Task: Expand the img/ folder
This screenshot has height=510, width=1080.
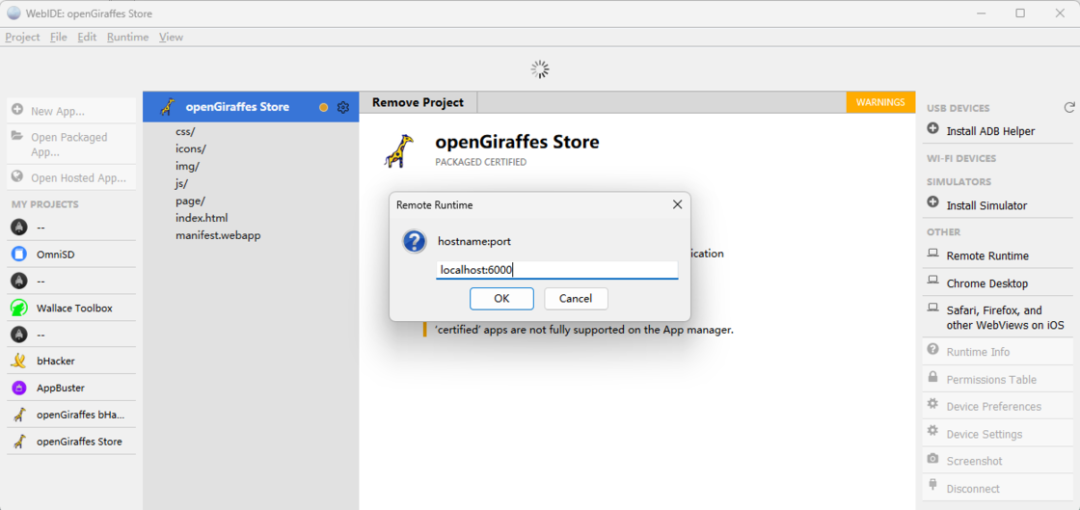Action: point(187,166)
